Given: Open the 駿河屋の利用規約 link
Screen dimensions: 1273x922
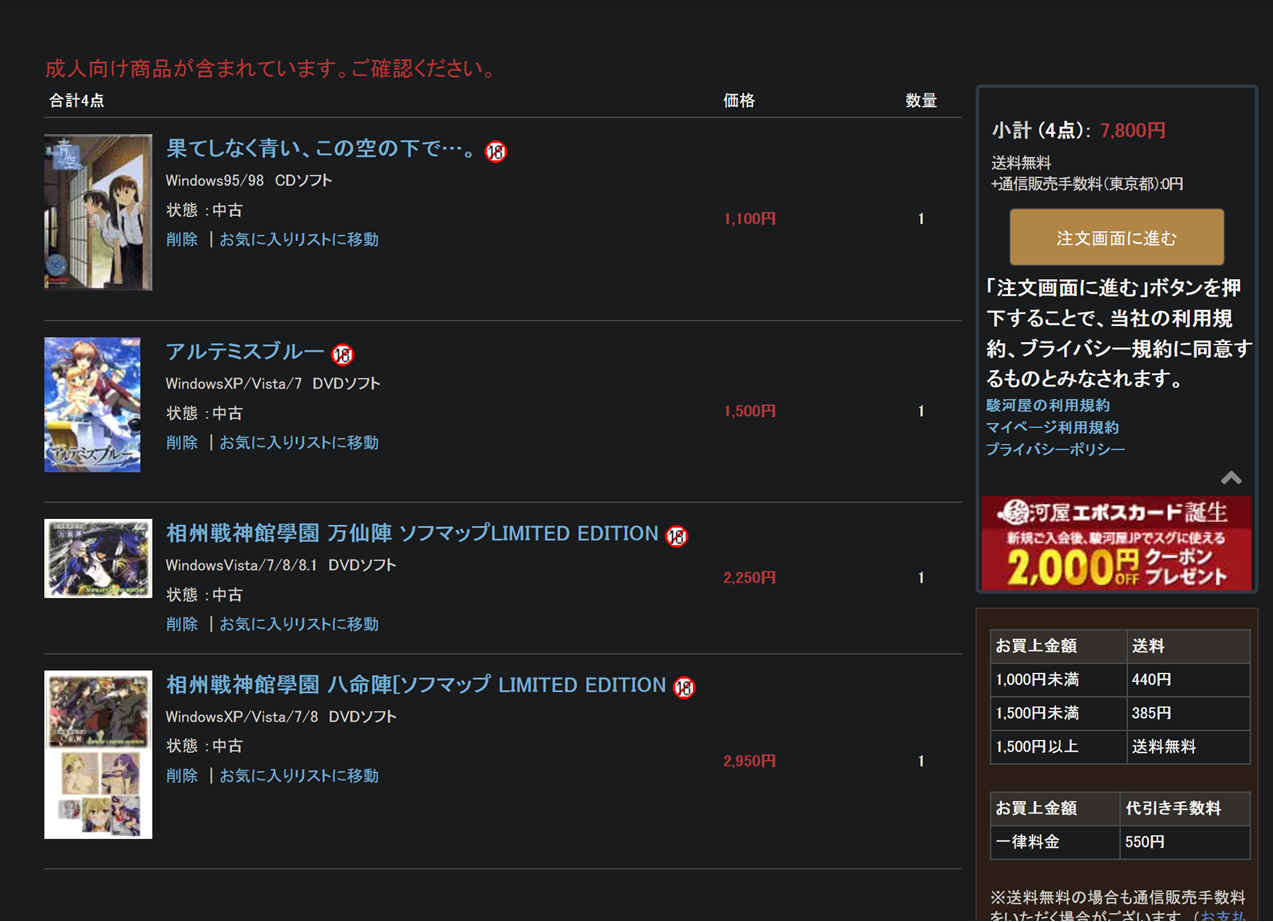Looking at the screenshot, I should [x=1047, y=406].
